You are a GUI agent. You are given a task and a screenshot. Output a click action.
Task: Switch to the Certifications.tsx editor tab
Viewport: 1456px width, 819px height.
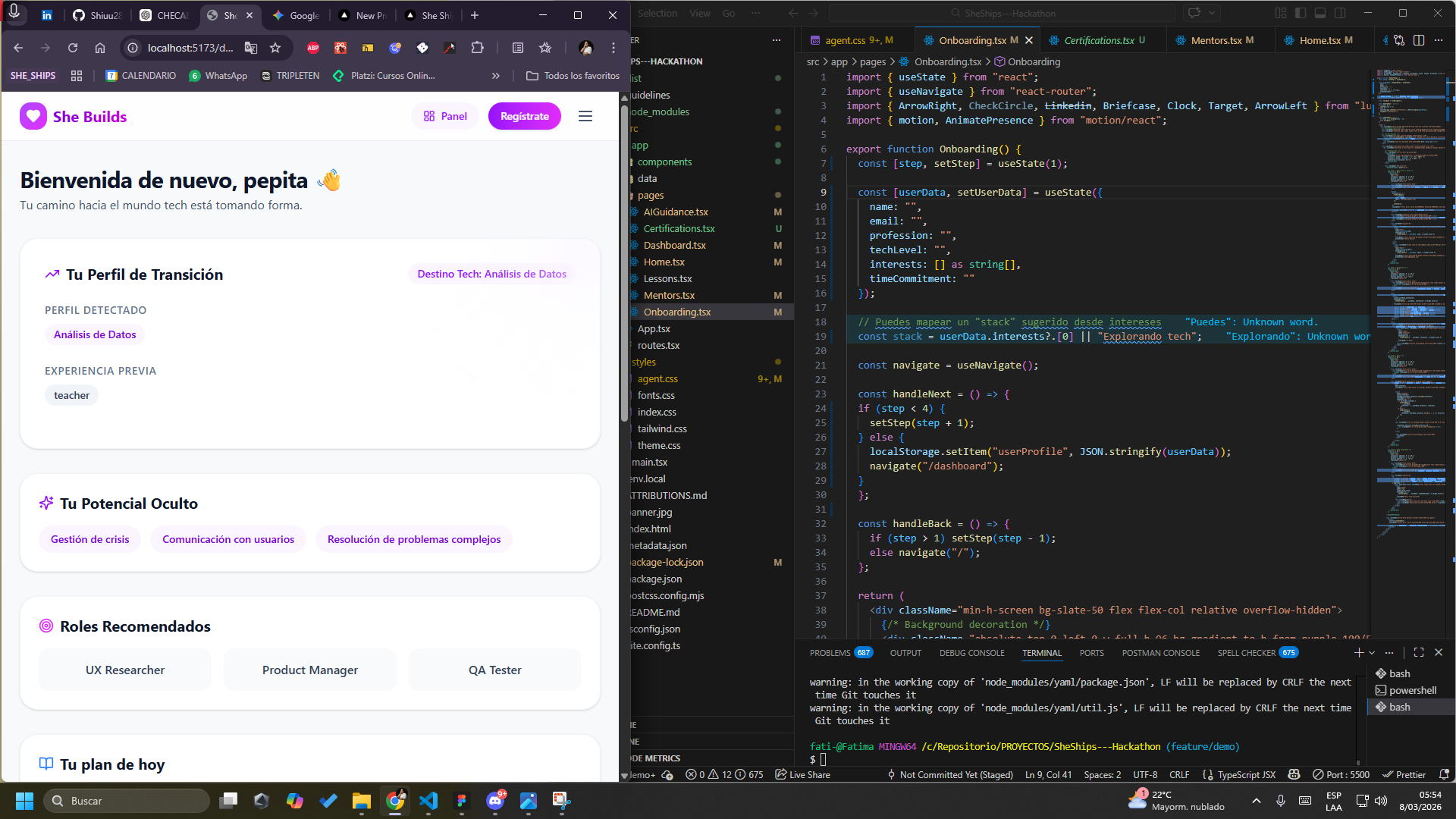(x=1098, y=40)
